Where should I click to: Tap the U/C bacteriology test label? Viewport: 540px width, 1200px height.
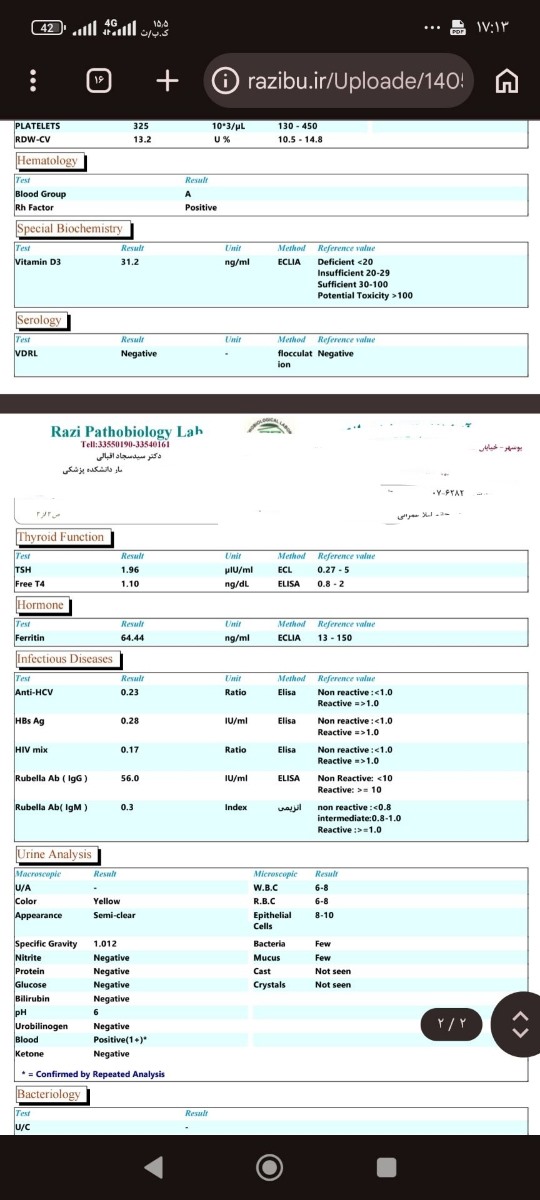tap(22, 1126)
